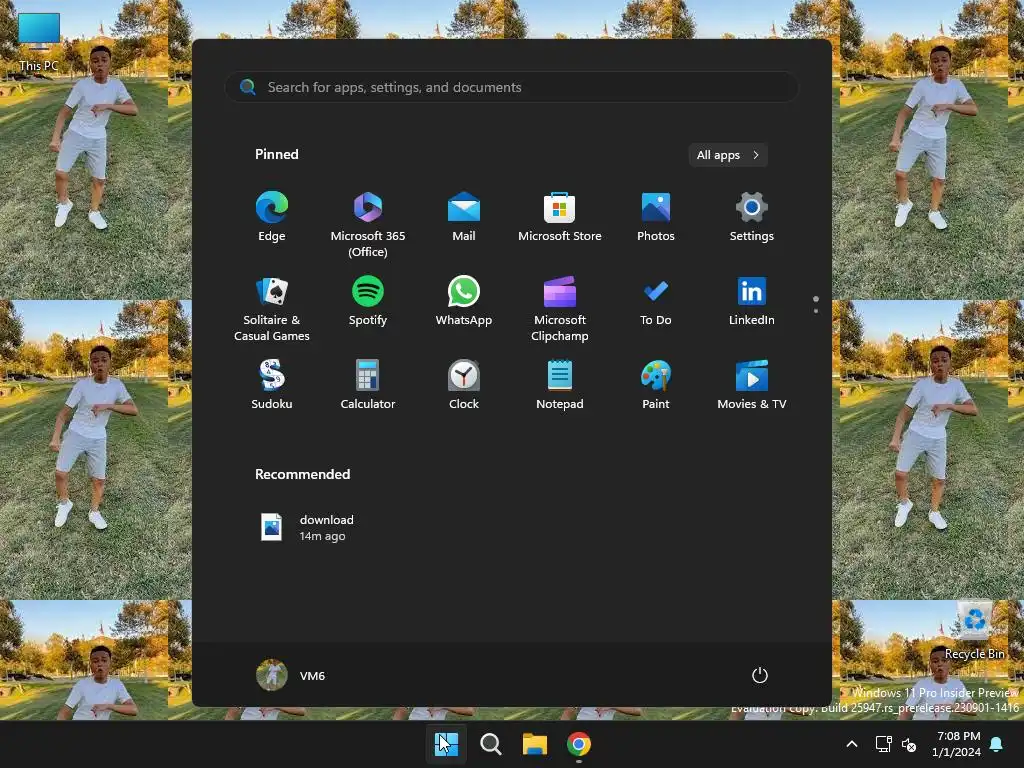This screenshot has width=1024, height=768.
Task: Open LinkedIn
Action: (752, 302)
